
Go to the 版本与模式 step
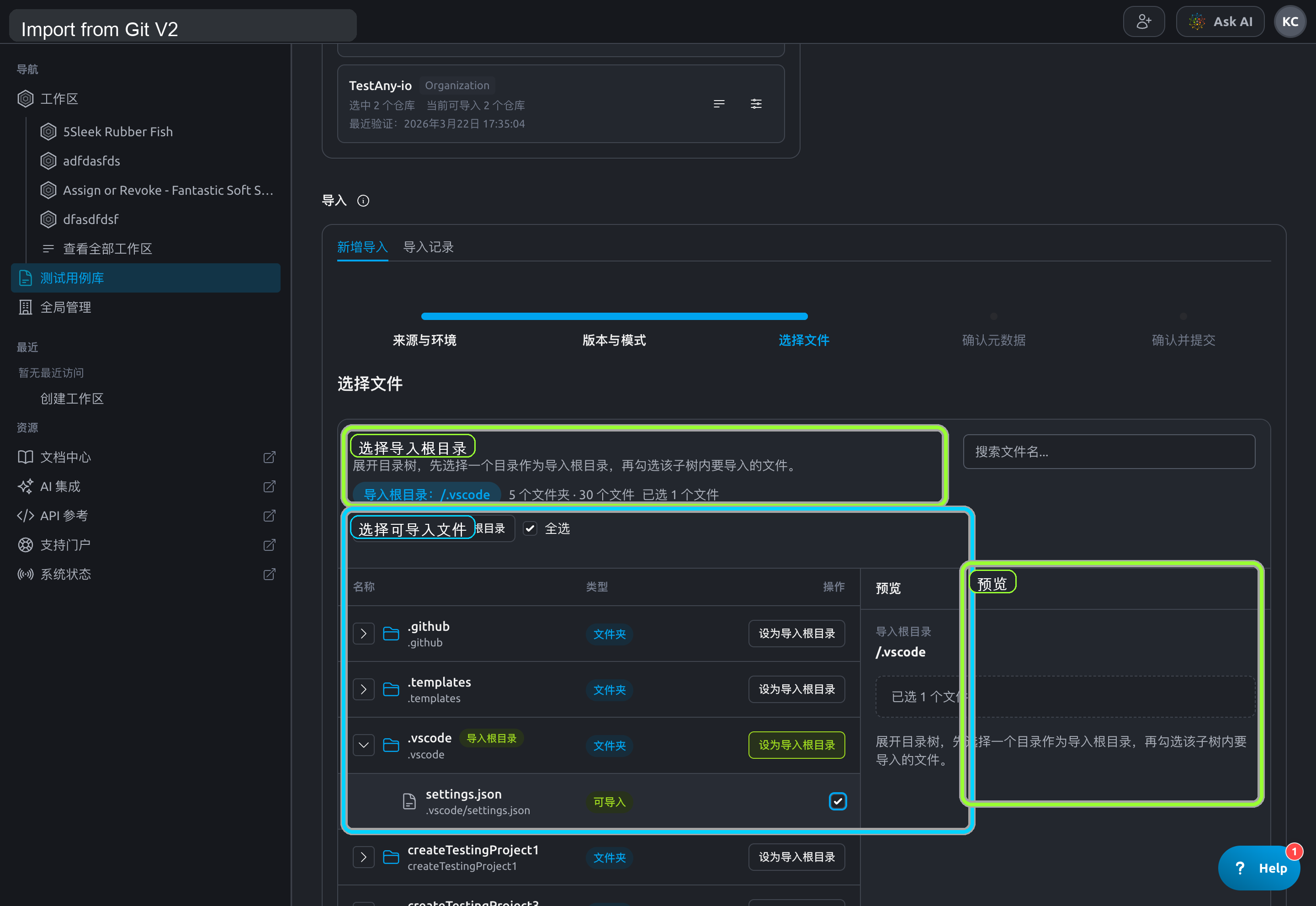point(614,340)
